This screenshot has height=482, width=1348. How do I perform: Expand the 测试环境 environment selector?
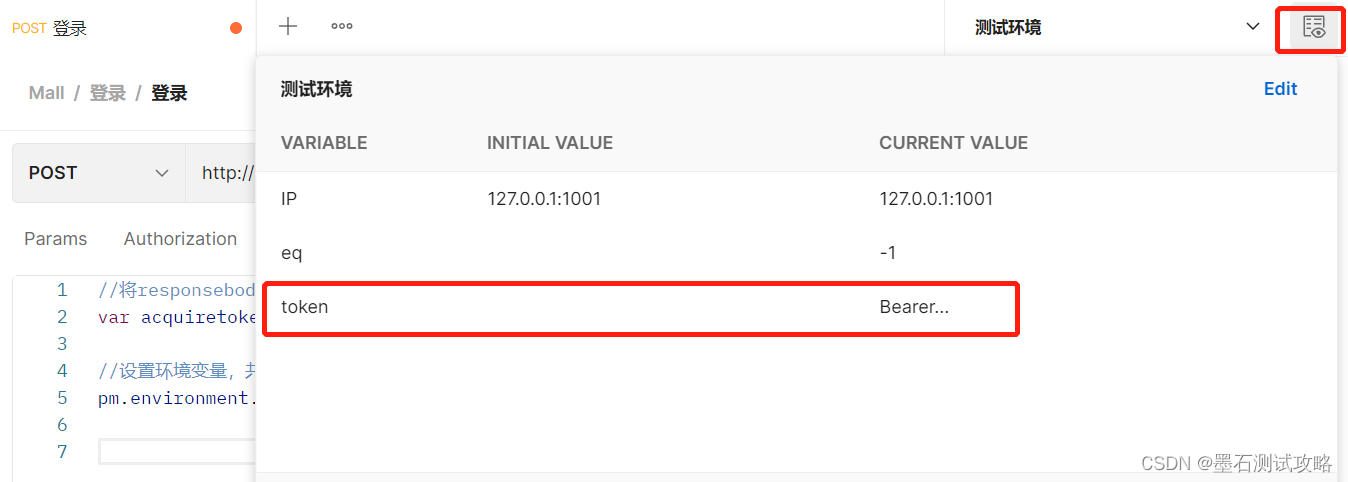pyautogui.click(x=1116, y=28)
